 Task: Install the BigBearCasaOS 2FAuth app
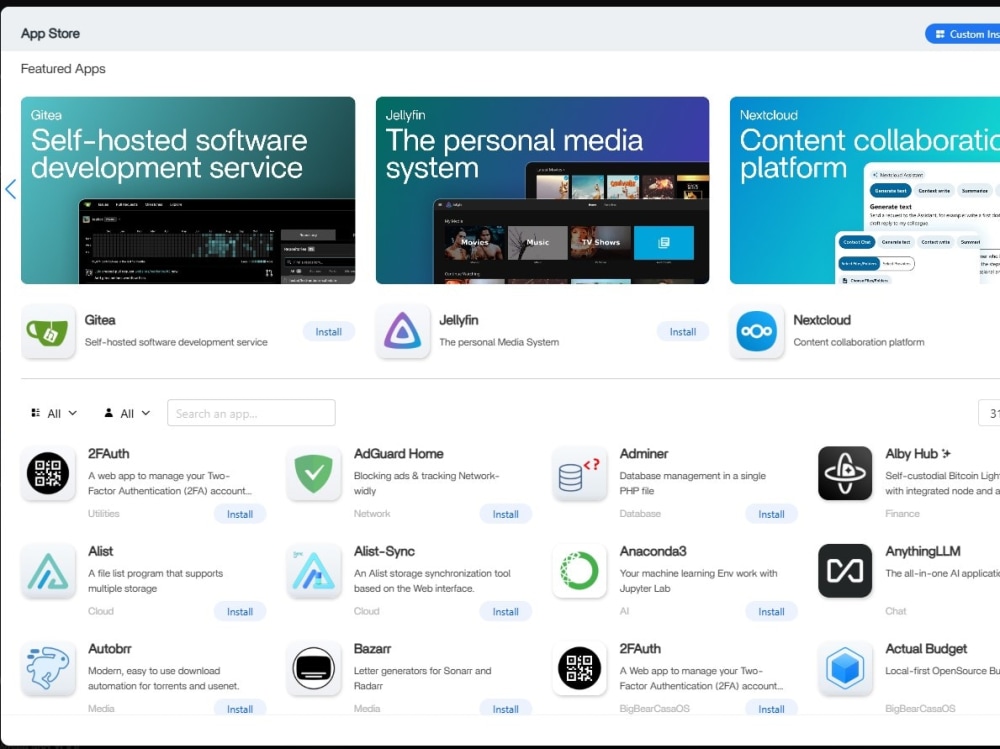[771, 708]
